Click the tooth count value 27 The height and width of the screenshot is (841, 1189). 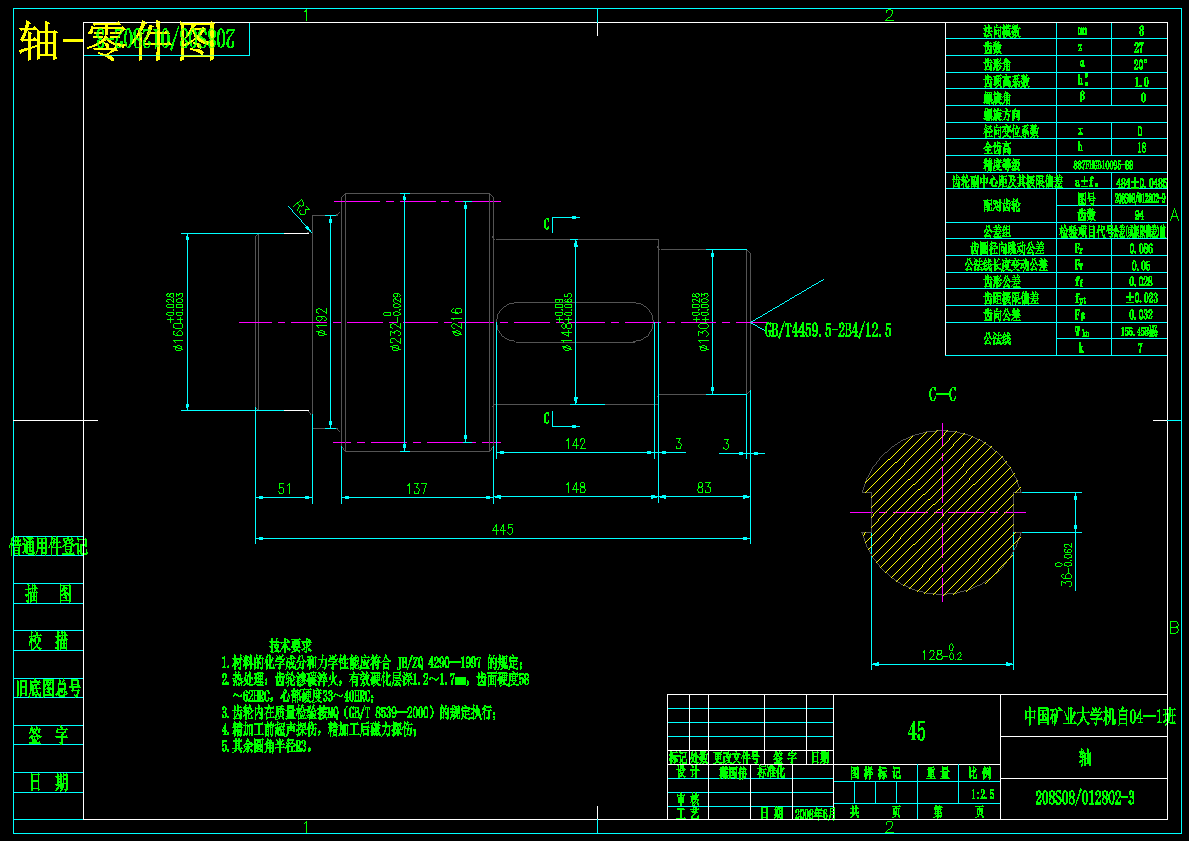tap(1139, 48)
